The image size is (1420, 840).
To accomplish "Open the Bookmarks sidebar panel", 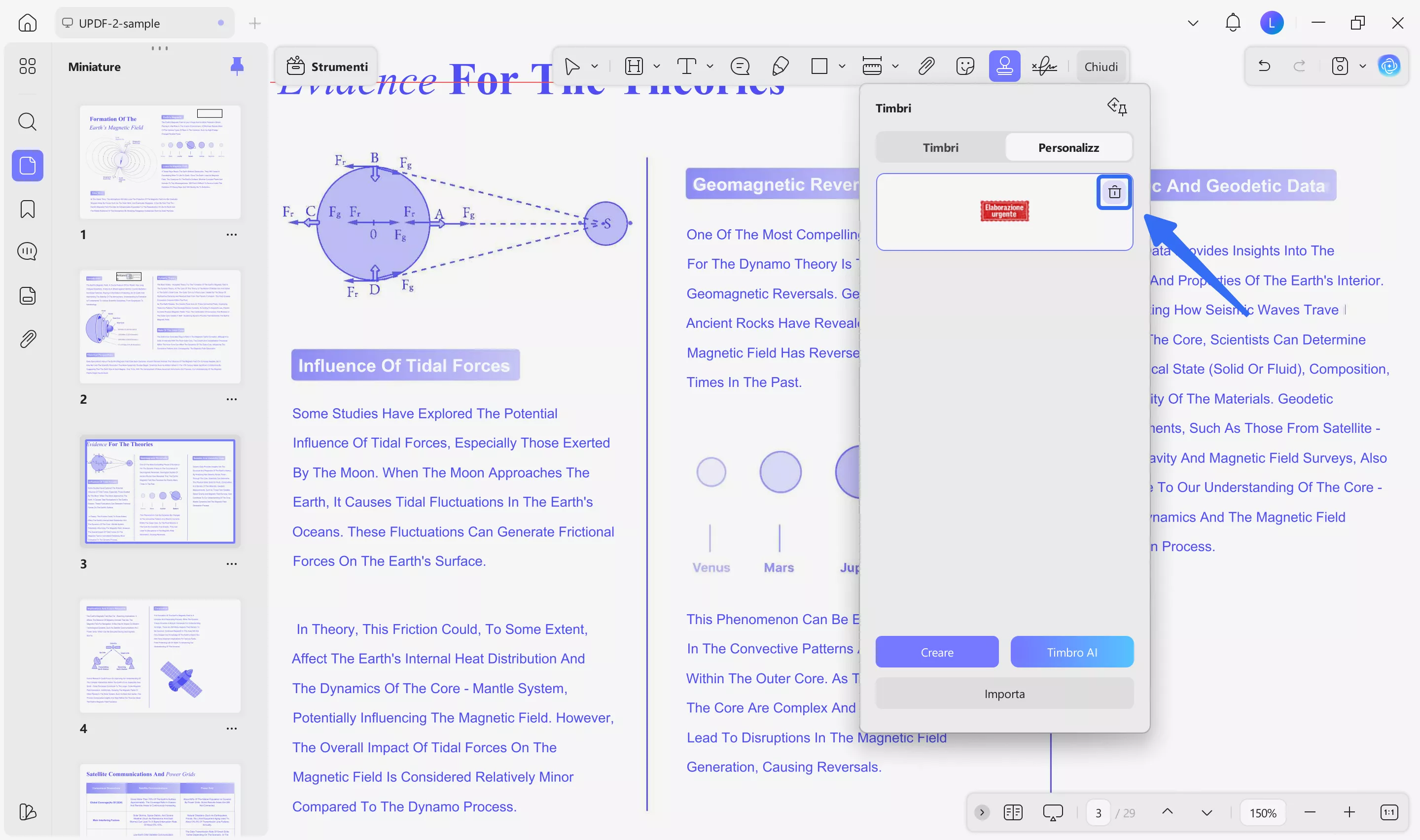I will pos(27,210).
